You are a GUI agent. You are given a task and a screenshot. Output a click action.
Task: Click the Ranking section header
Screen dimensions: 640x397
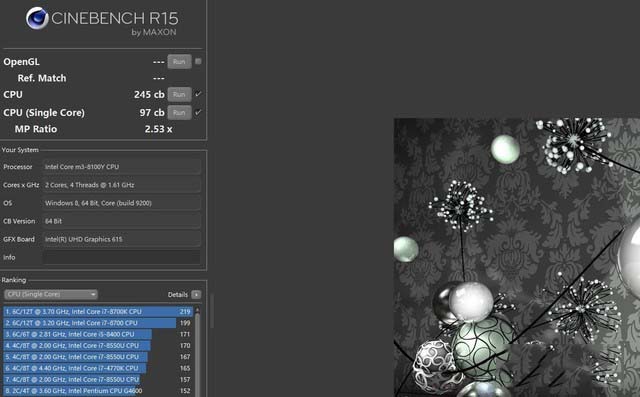coord(14,280)
